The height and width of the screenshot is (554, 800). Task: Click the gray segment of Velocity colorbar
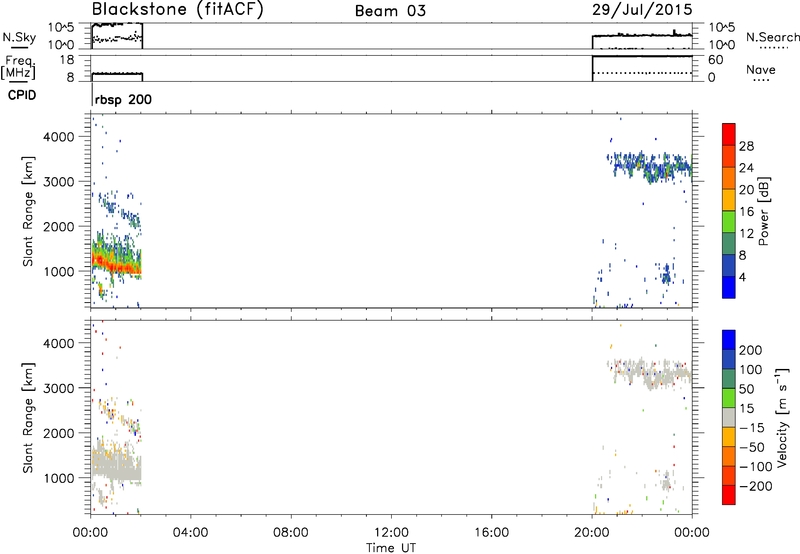(729, 418)
